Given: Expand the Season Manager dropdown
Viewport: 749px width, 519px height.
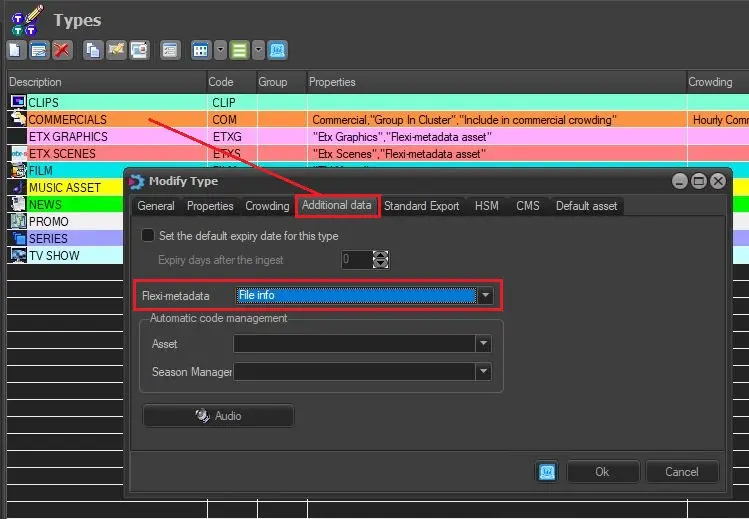Looking at the screenshot, I should pyautogui.click(x=483, y=371).
